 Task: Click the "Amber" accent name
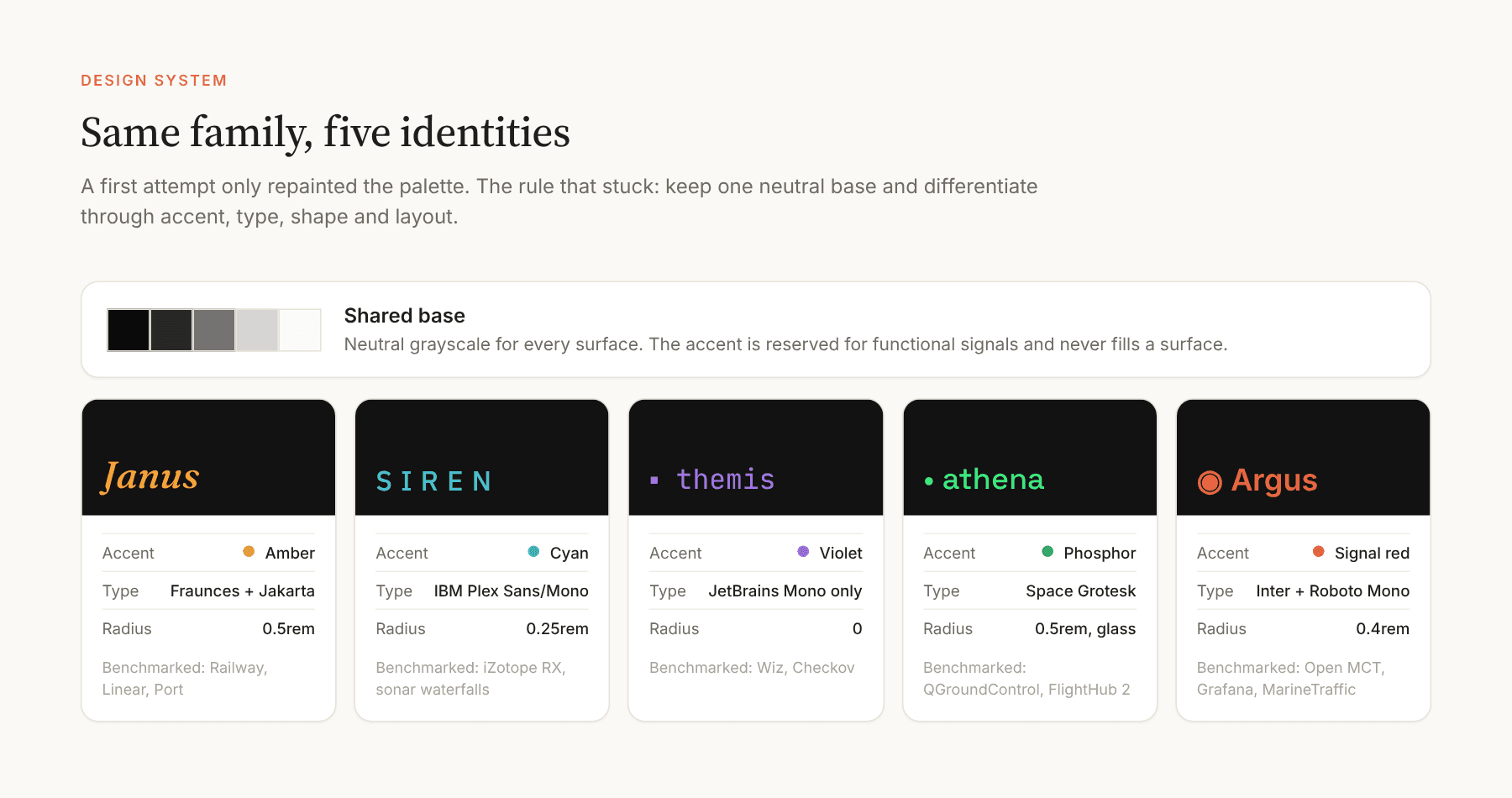pos(290,554)
